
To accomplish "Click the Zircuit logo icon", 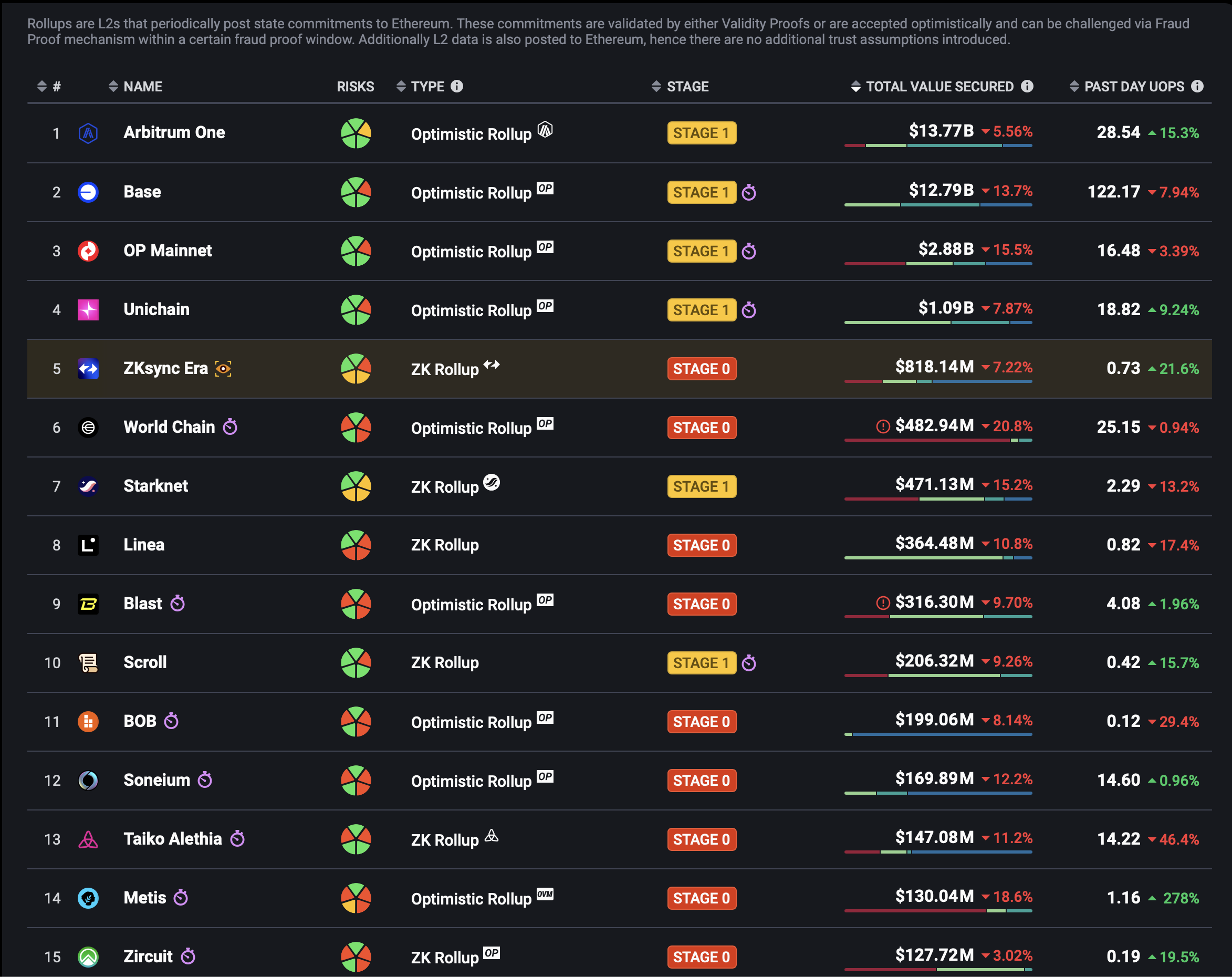I will coord(88,958).
